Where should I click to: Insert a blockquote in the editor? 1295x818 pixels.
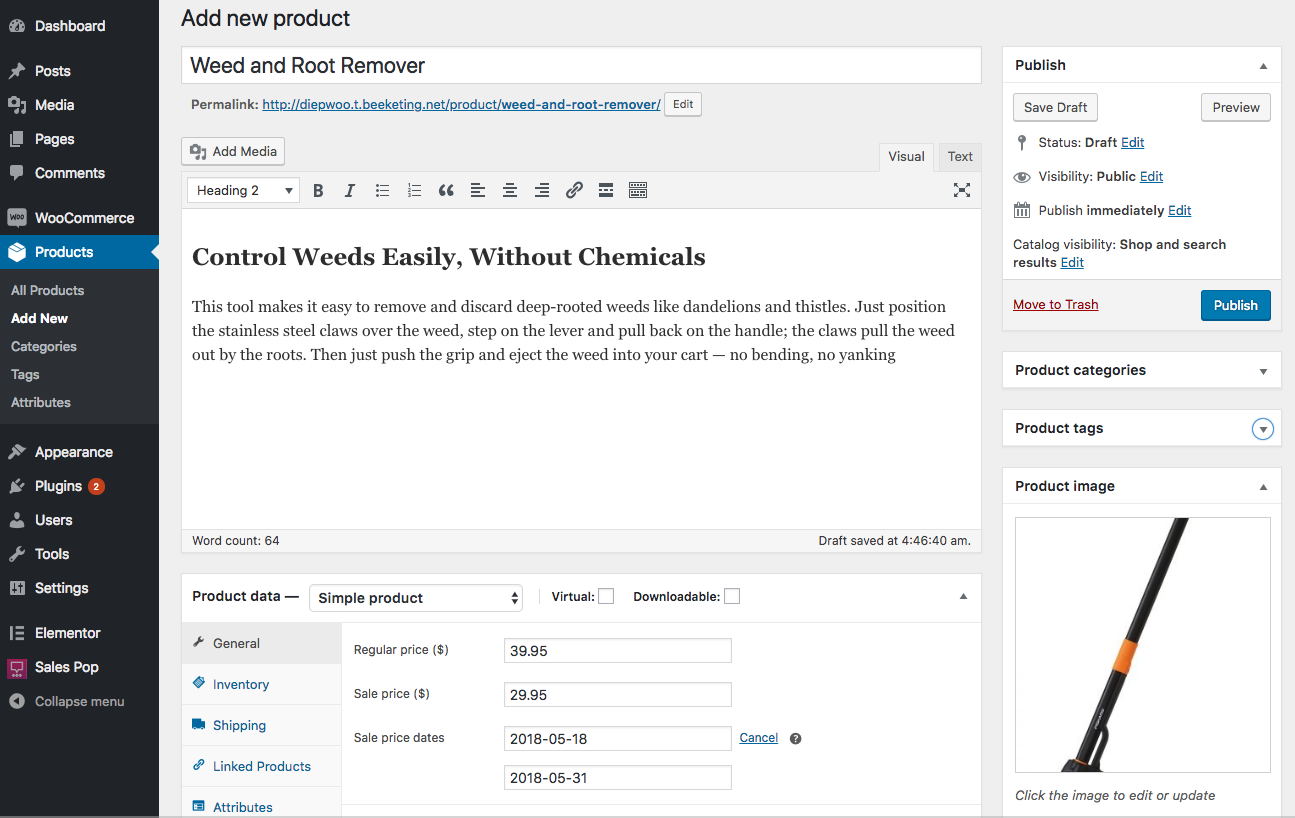pyautogui.click(x=446, y=190)
